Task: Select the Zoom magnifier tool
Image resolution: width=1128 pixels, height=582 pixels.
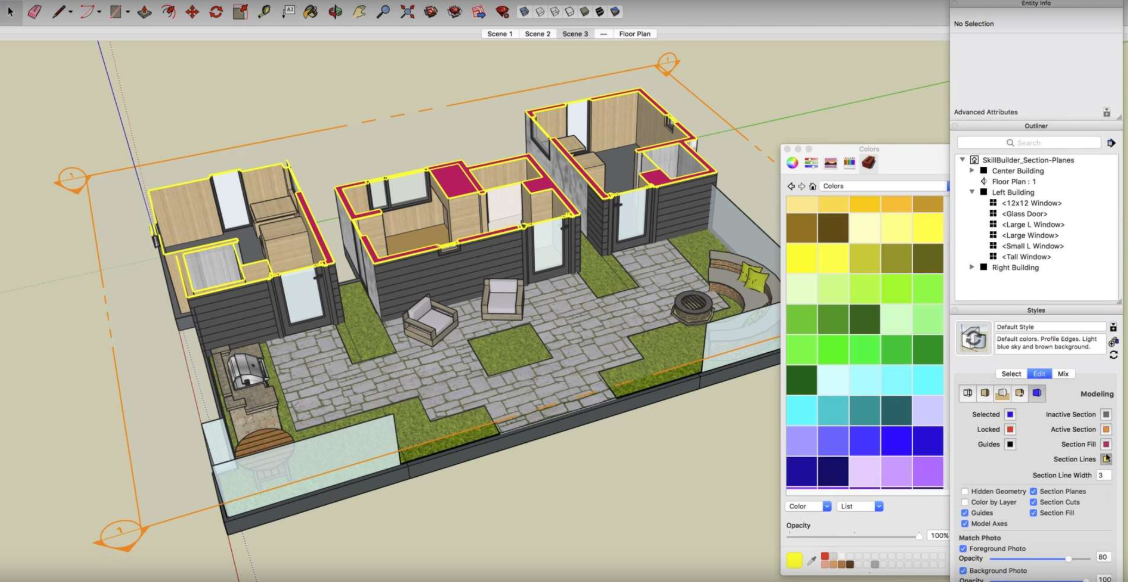Action: (x=383, y=12)
